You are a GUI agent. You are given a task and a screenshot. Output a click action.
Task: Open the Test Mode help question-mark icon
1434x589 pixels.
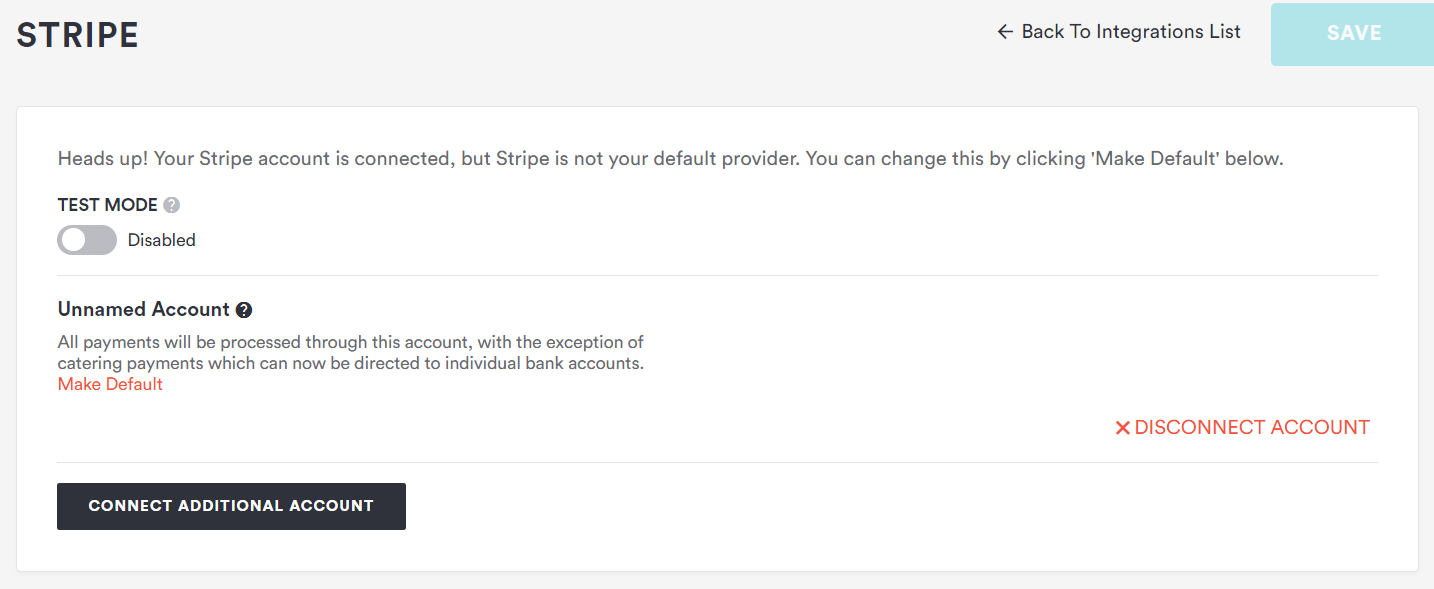tap(172, 205)
